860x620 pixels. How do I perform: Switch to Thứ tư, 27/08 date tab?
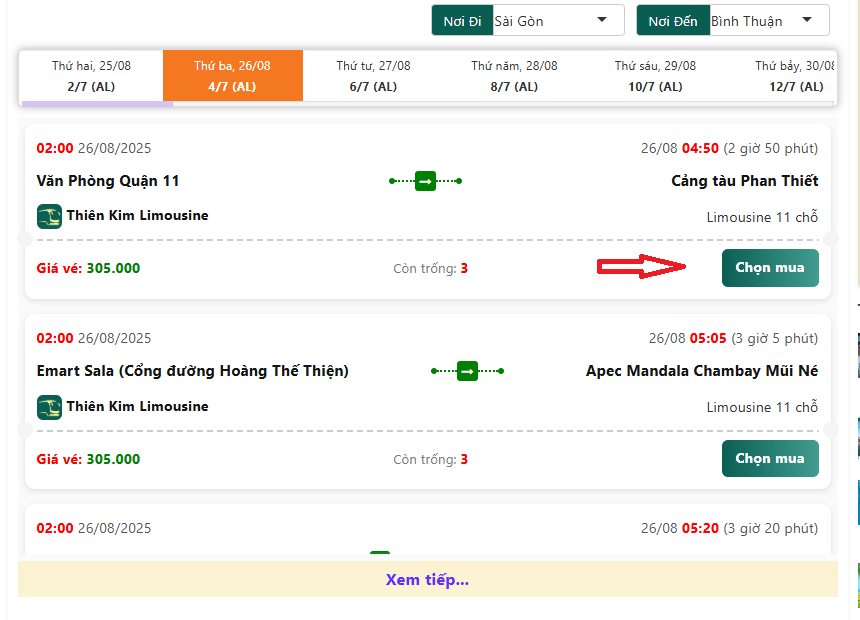373,76
